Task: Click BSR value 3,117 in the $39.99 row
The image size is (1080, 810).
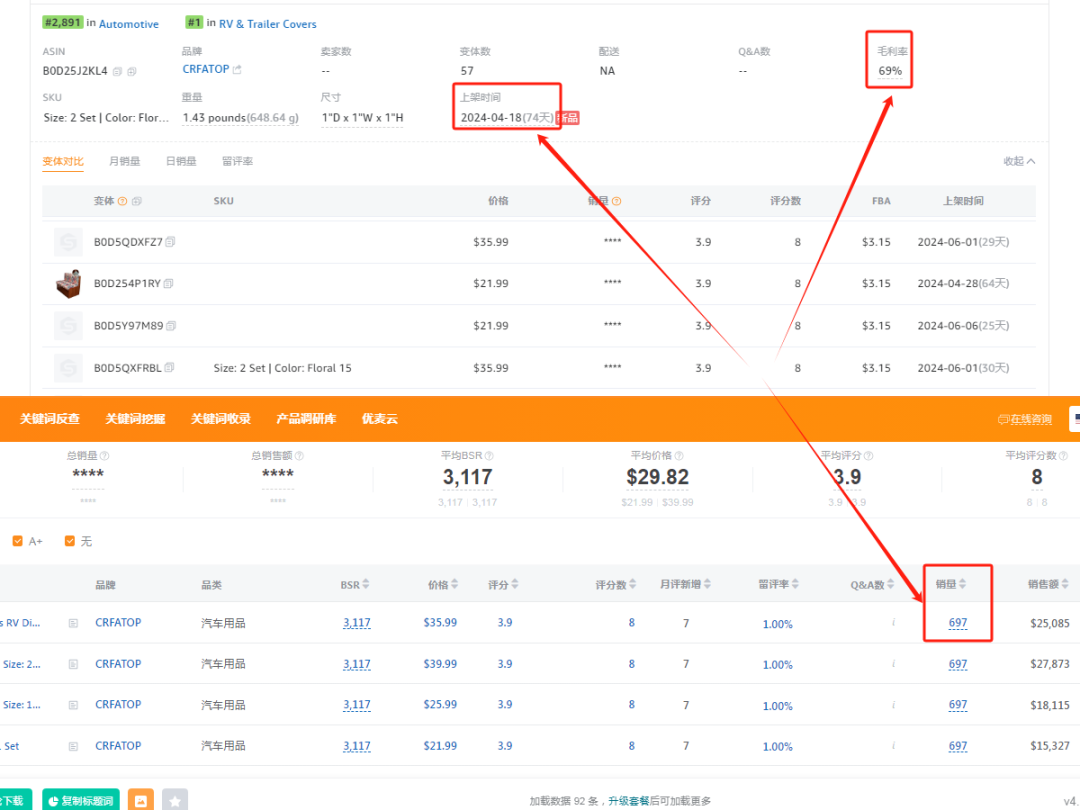Action: coord(357,664)
